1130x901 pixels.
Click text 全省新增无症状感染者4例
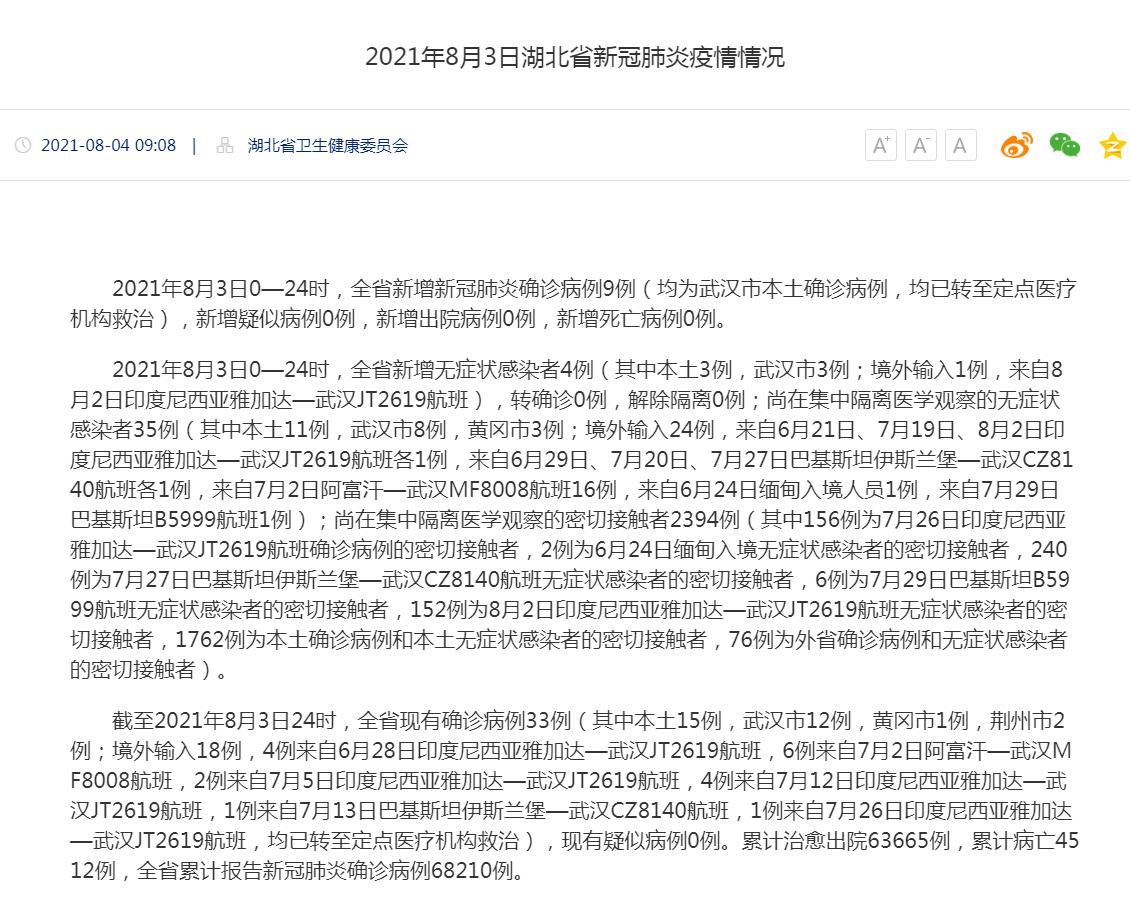click(472, 370)
